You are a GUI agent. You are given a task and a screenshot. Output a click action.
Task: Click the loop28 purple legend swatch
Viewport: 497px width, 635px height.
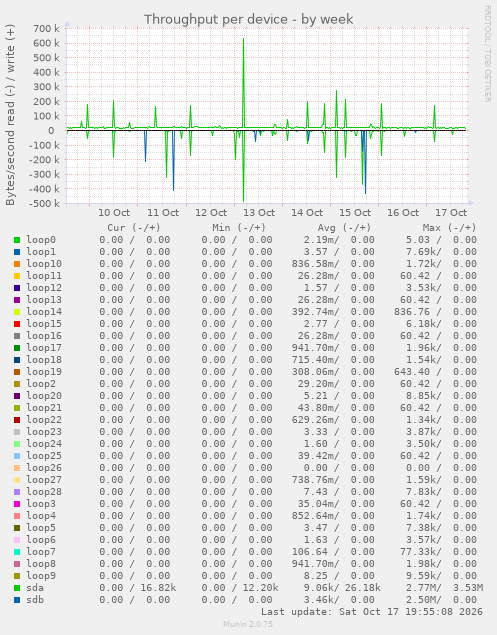(17, 492)
